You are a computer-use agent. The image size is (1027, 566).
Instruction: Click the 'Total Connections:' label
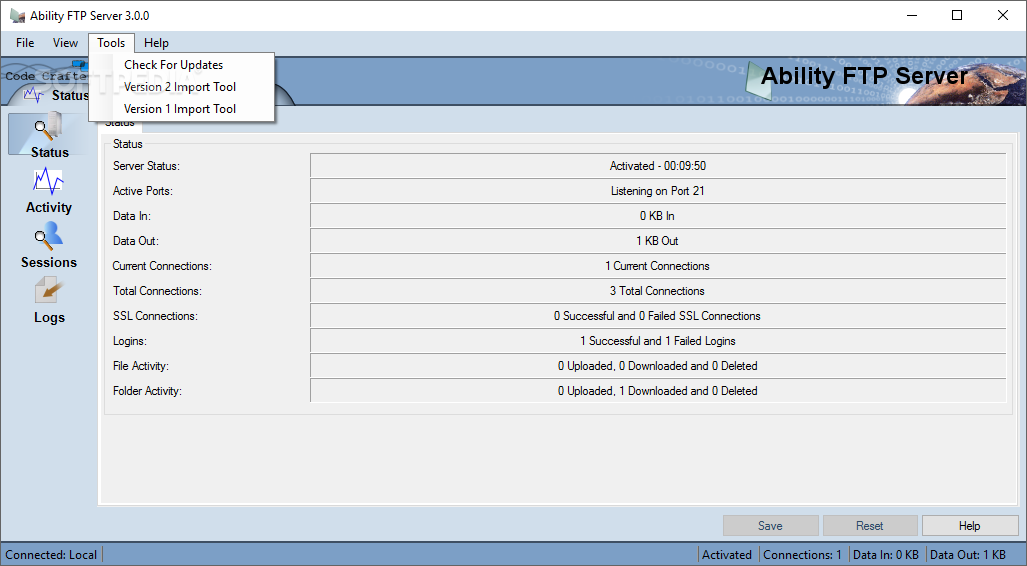[157, 291]
